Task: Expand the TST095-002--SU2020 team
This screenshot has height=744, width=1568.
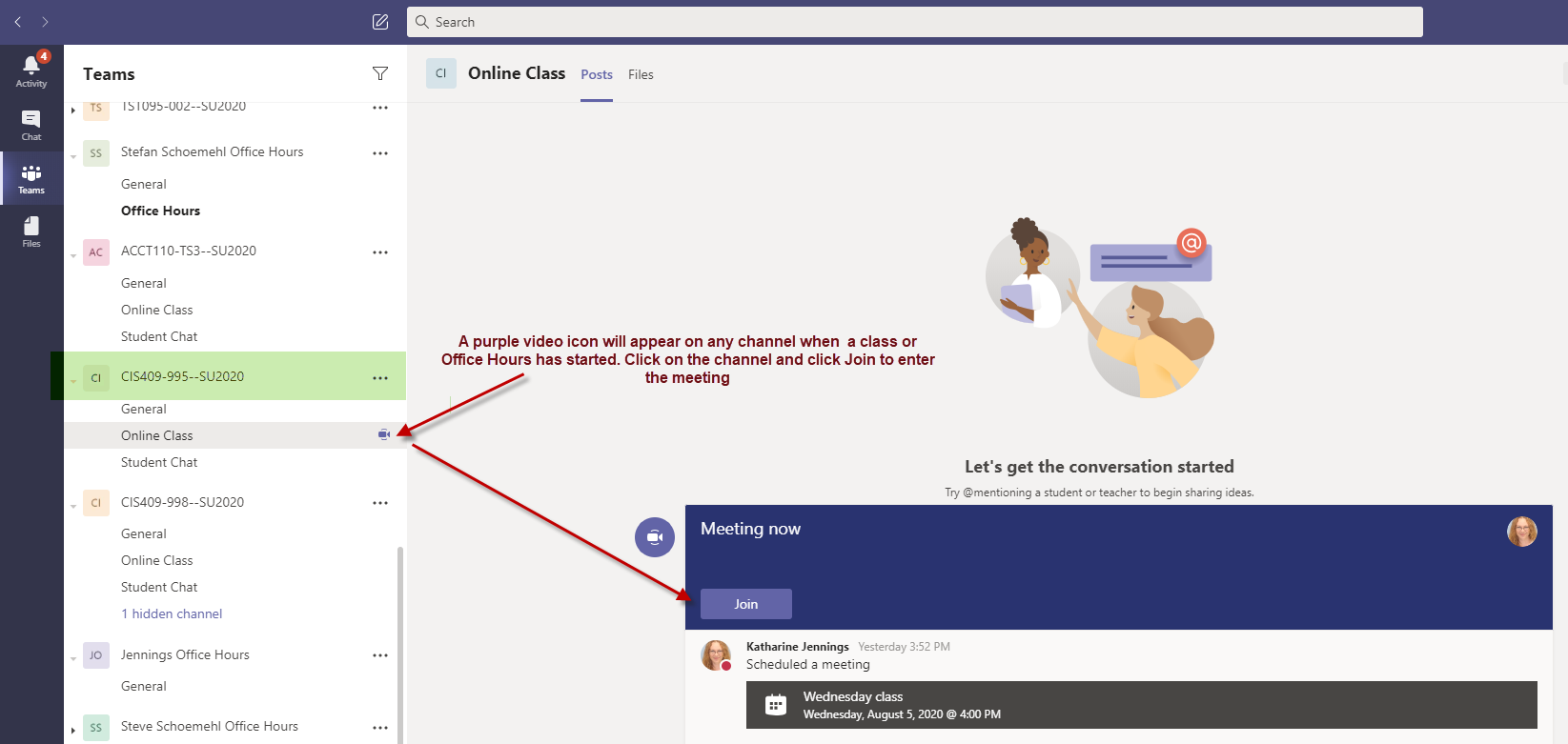Action: (x=73, y=111)
